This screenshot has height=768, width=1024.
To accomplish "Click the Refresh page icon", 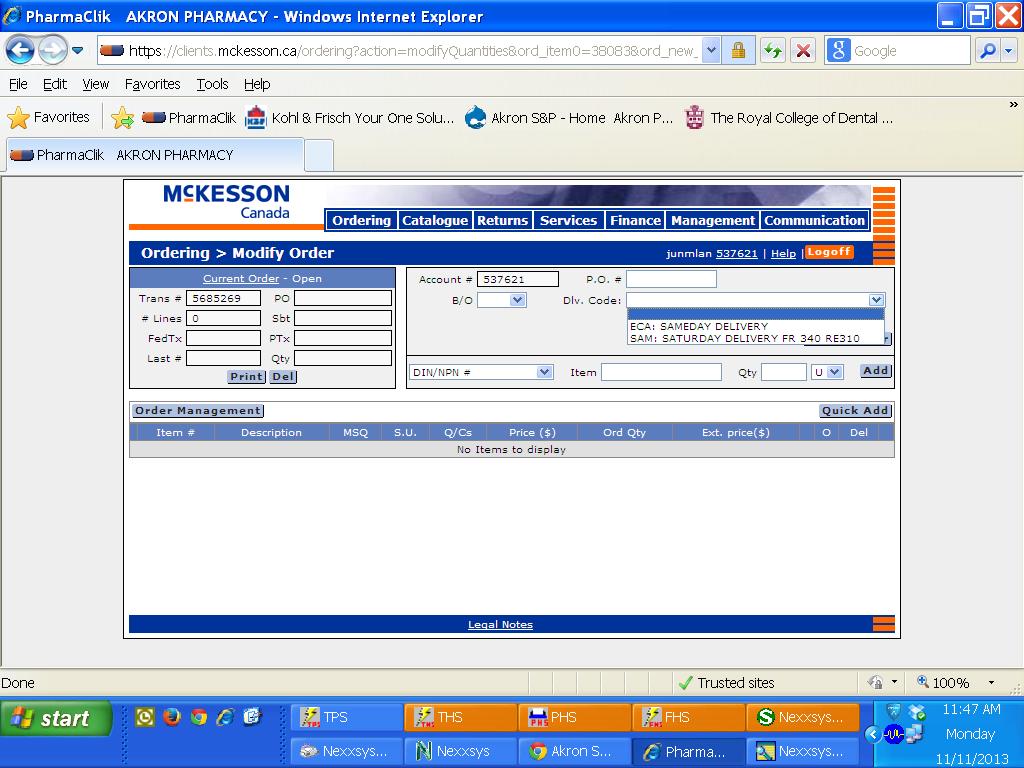I will point(772,50).
